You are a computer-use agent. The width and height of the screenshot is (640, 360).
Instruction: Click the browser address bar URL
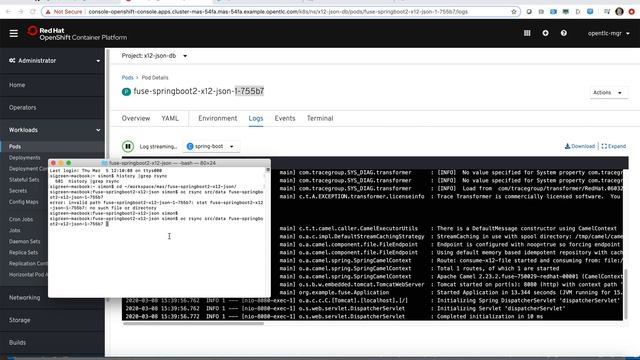[278, 12]
